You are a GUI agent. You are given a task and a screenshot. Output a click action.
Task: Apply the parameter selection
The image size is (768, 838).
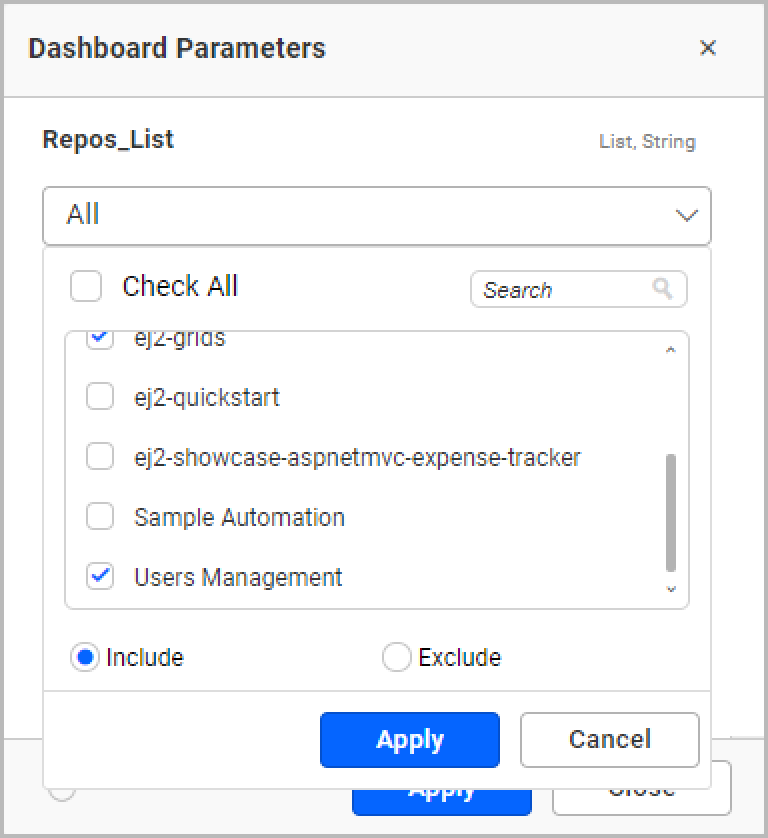click(409, 739)
